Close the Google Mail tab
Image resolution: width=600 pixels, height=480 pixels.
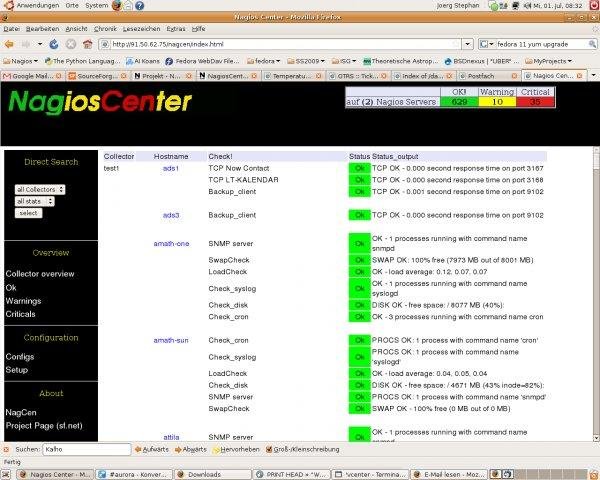tap(59, 76)
